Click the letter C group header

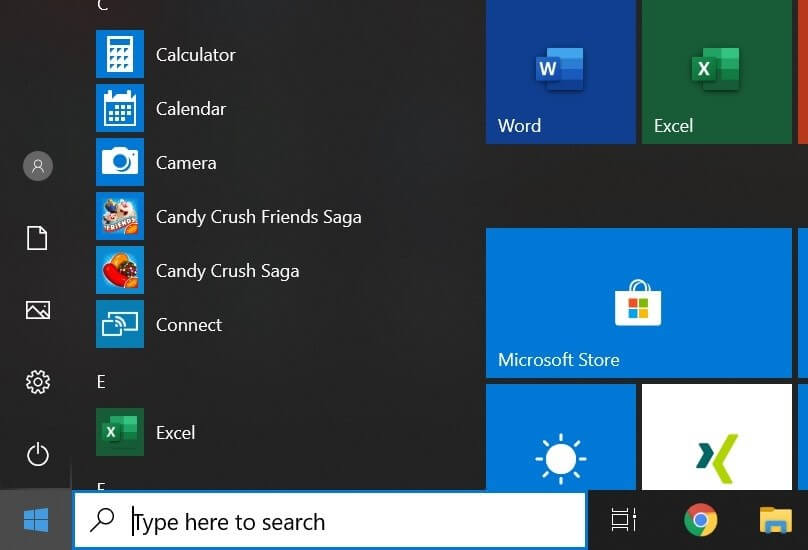click(103, 5)
